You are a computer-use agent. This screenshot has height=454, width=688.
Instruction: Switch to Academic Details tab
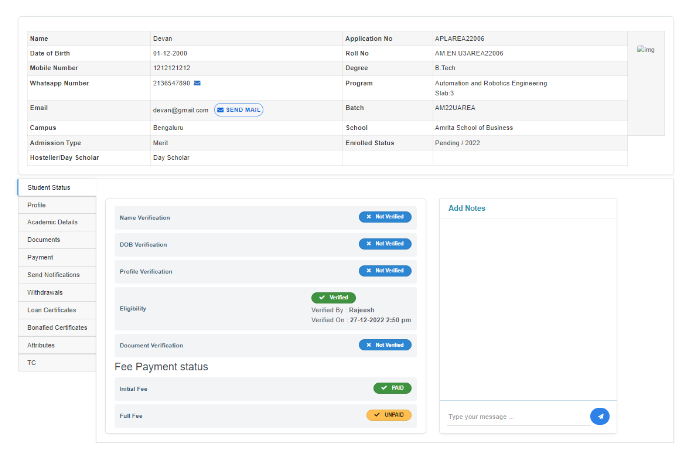(52, 222)
